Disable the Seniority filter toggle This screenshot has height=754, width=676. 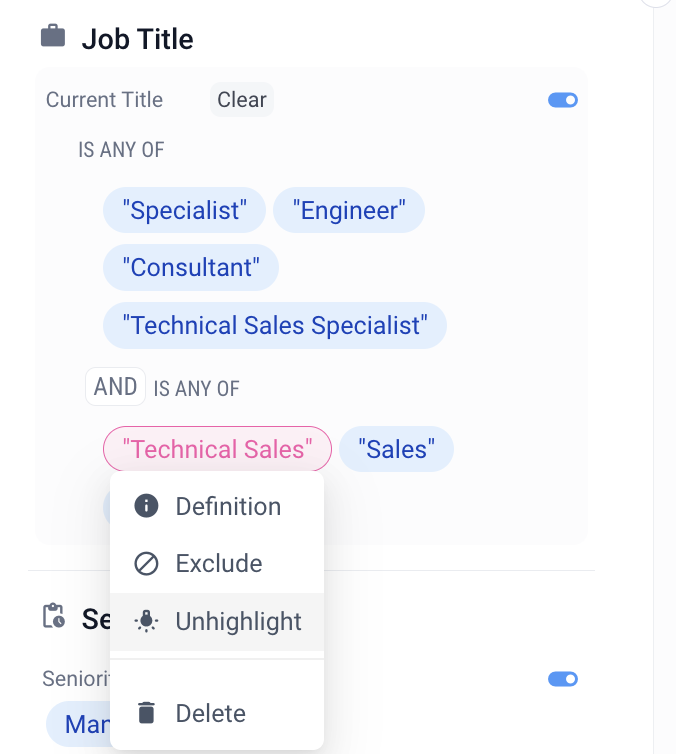563,679
